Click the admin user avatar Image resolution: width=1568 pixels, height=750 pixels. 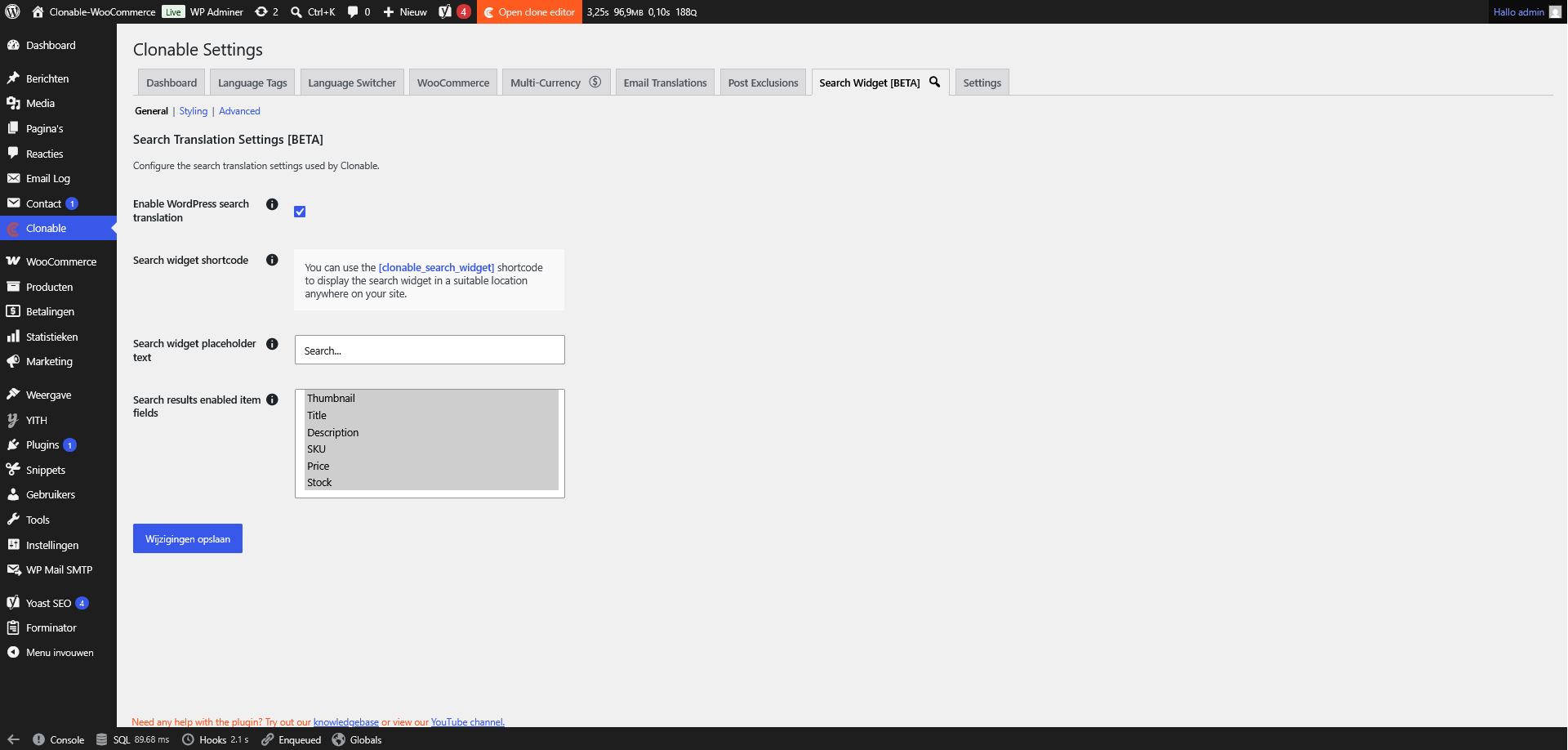point(1555,11)
